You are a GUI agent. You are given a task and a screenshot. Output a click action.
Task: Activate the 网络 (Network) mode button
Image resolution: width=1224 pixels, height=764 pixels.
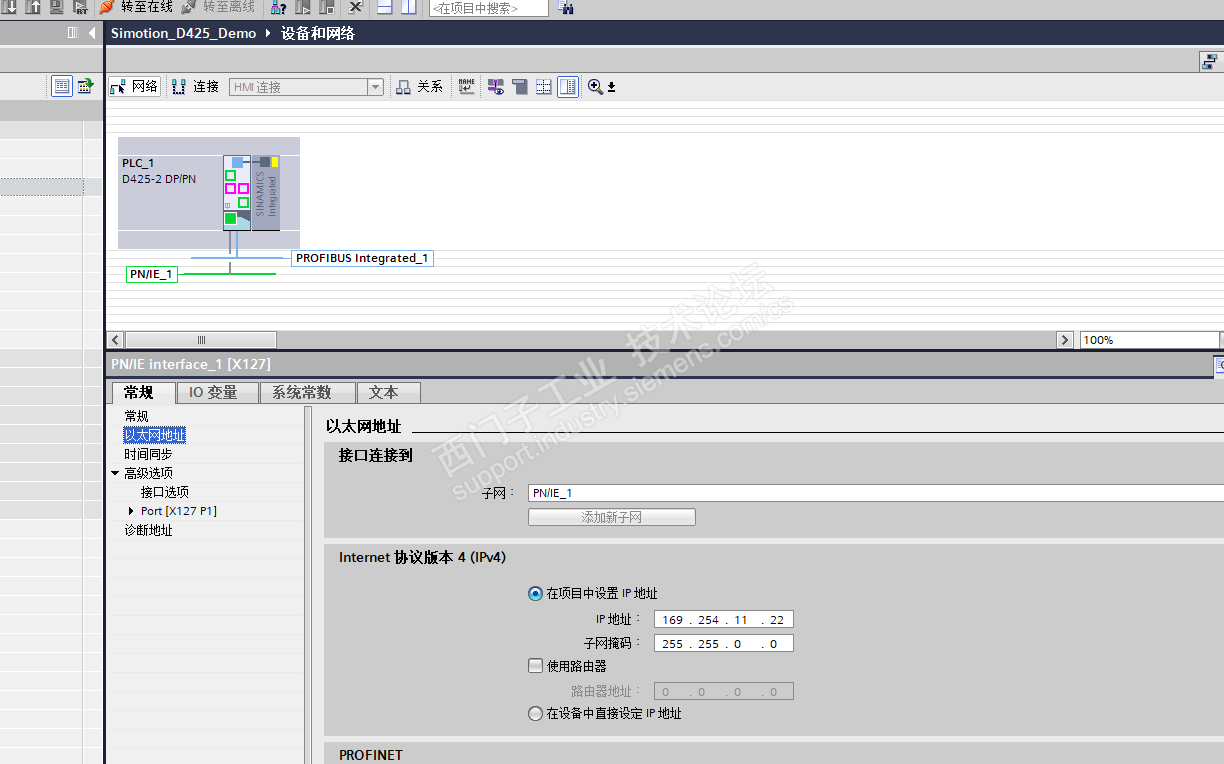pos(134,87)
